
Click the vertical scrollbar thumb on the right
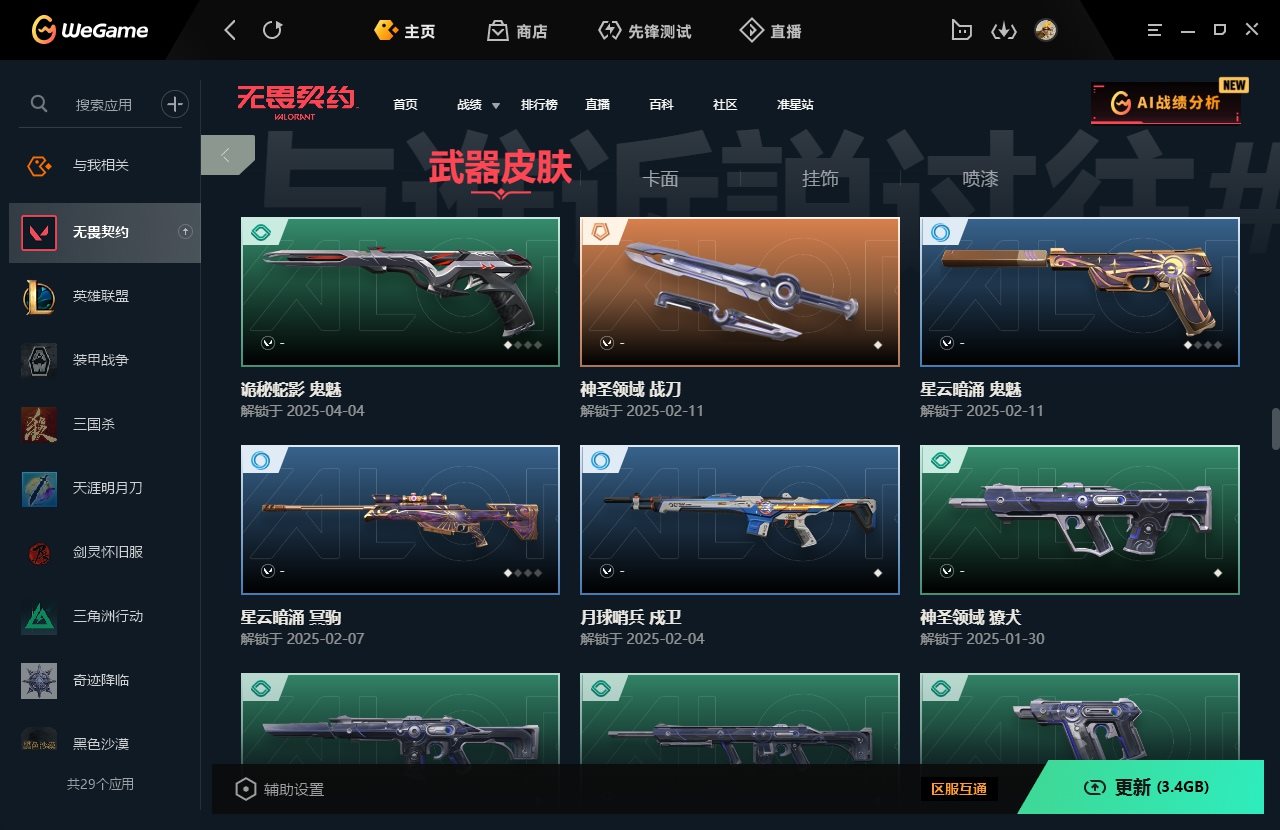(x=1275, y=429)
